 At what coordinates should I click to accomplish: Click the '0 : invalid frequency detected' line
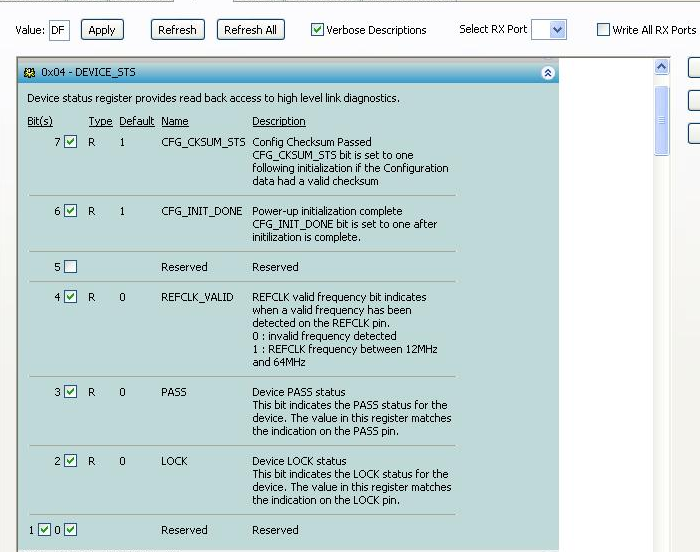[x=324, y=336]
